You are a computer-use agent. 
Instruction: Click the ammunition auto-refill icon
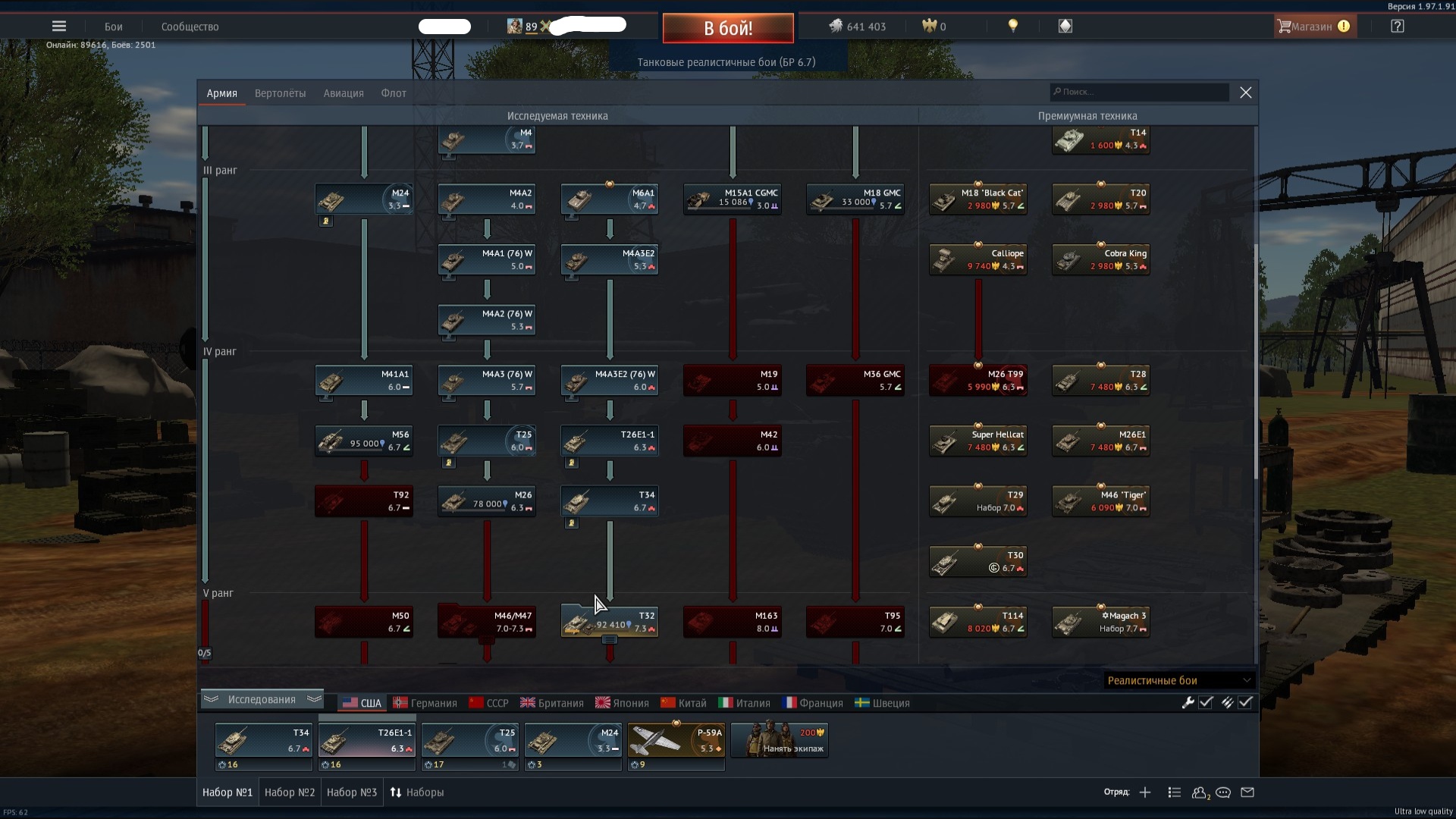(1227, 703)
